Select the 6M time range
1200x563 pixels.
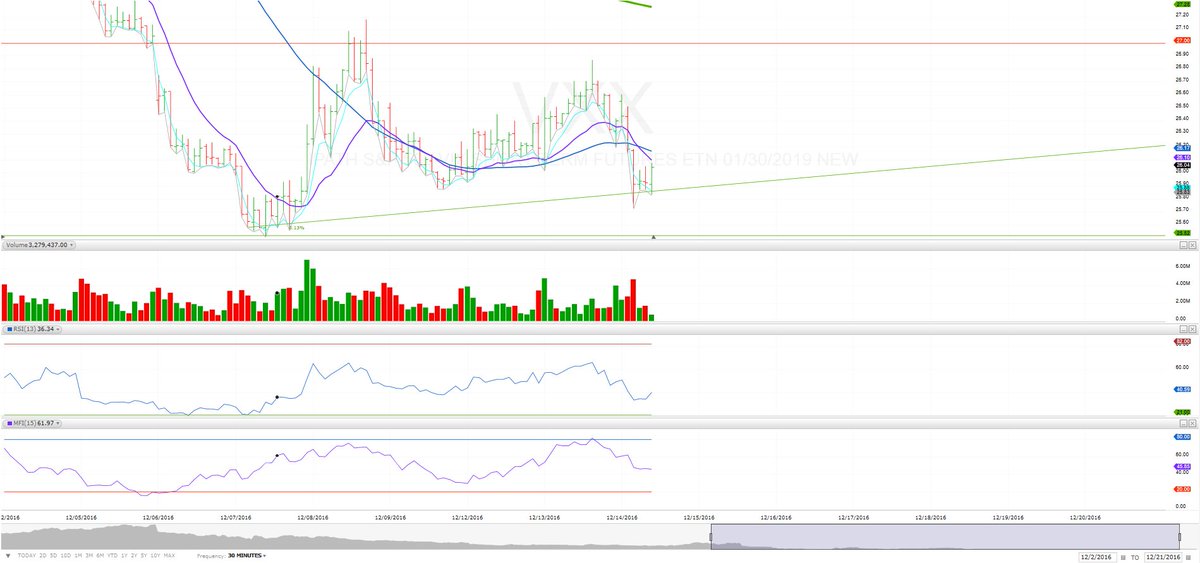coord(100,555)
